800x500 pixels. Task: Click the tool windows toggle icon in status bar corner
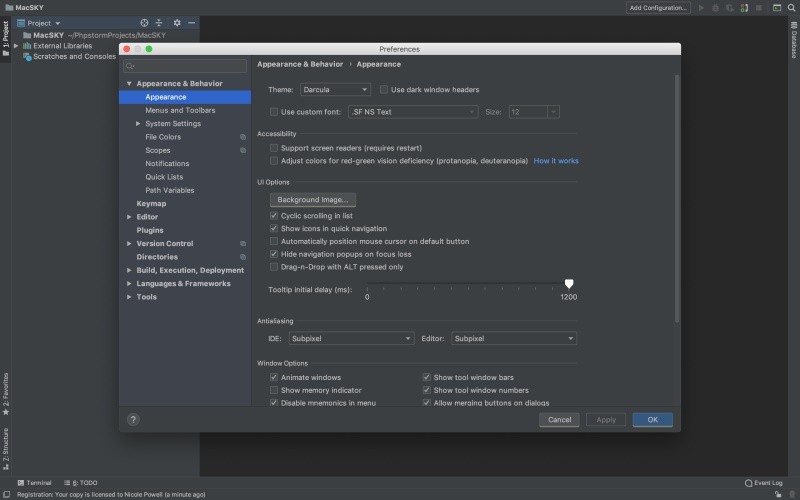pyautogui.click(x=7, y=494)
